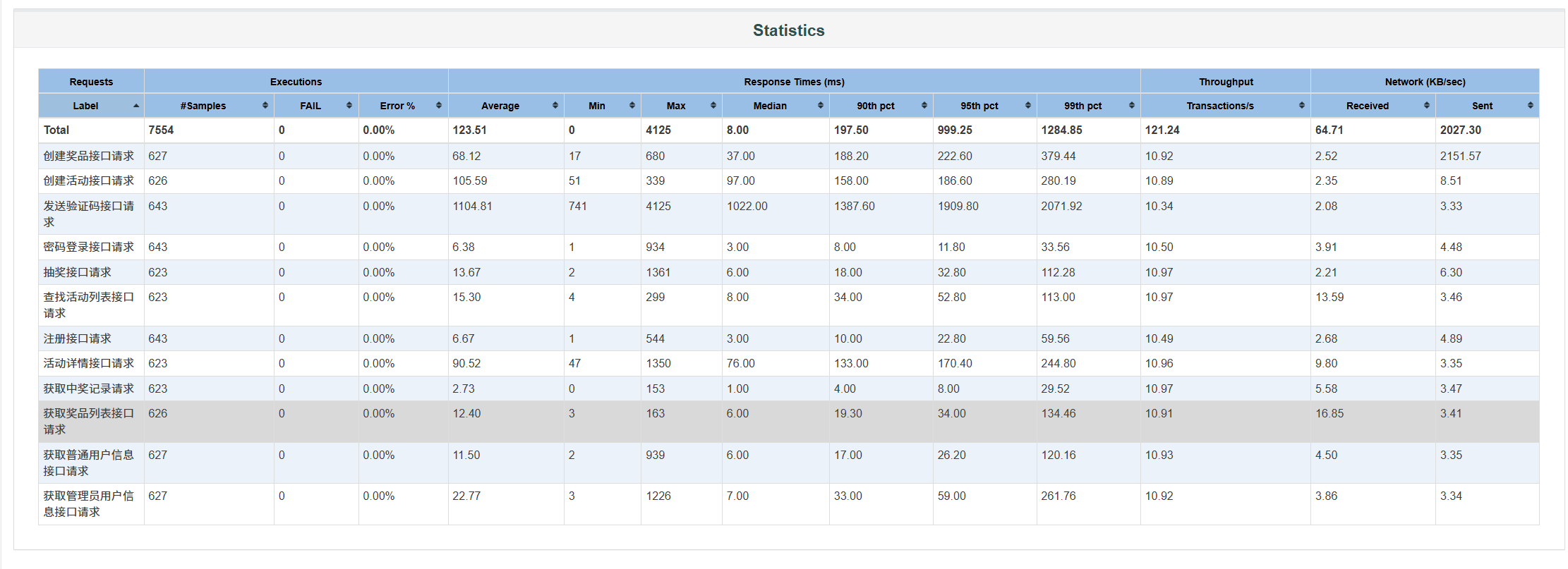1568x569 pixels.
Task: Click the Requests group header
Action: pyautogui.click(x=91, y=82)
